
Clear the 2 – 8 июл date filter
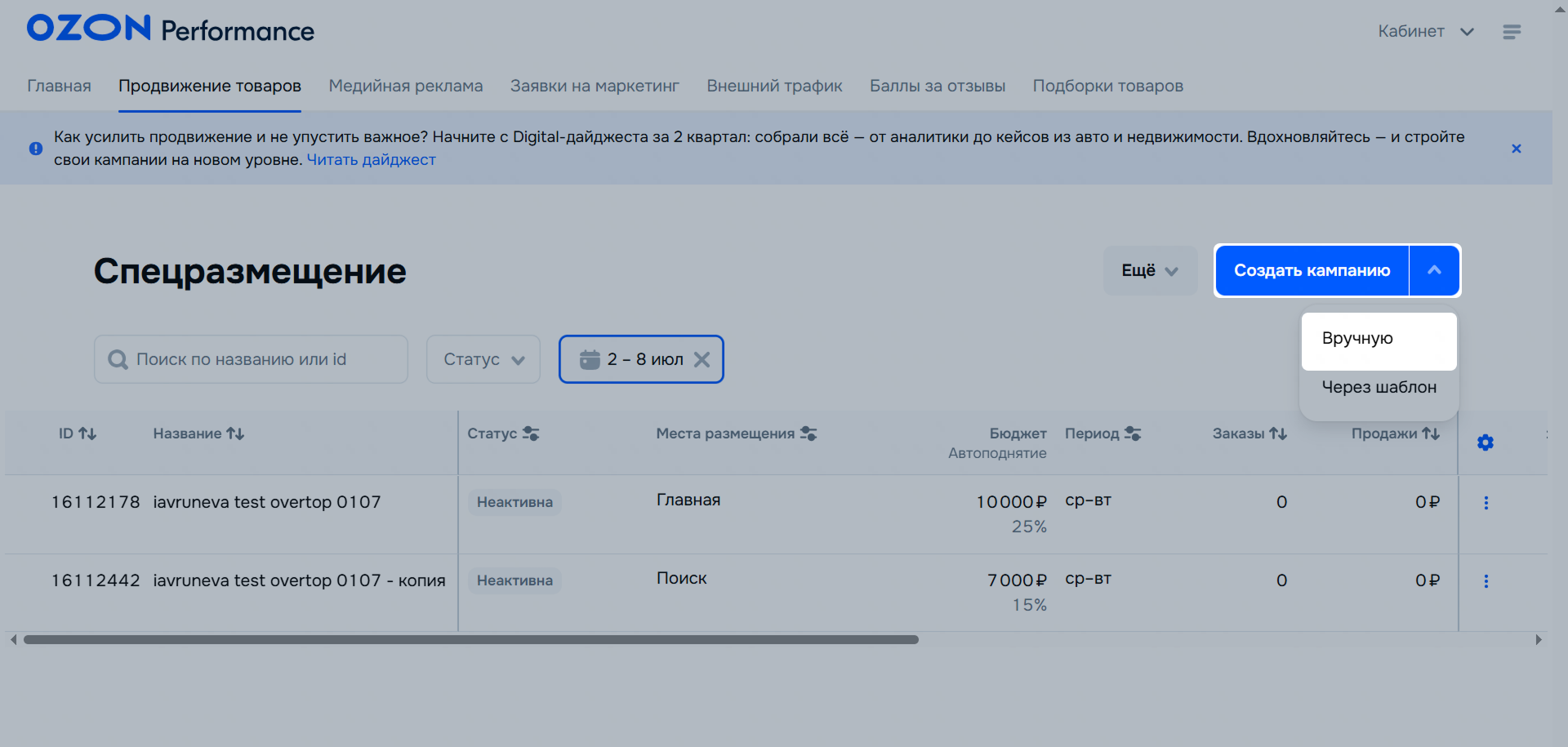pos(702,359)
